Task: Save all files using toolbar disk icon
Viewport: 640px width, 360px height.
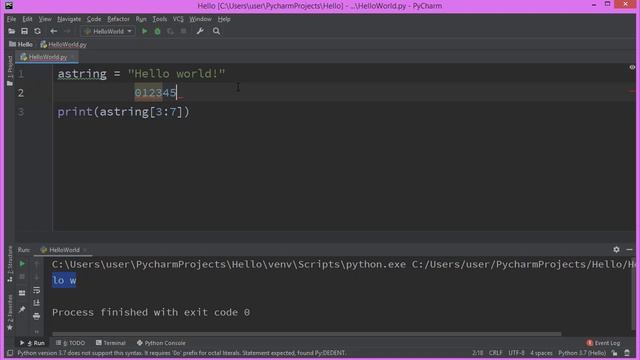Action: coord(24,31)
